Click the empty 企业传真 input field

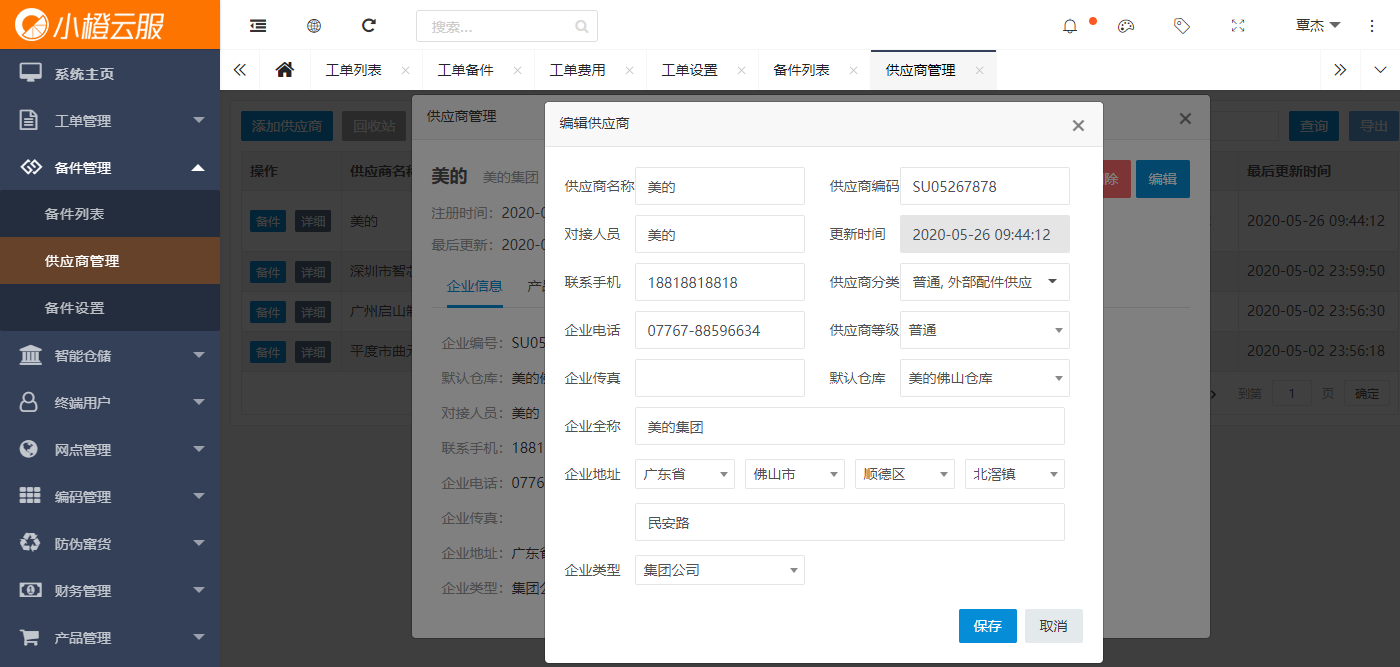tap(720, 378)
